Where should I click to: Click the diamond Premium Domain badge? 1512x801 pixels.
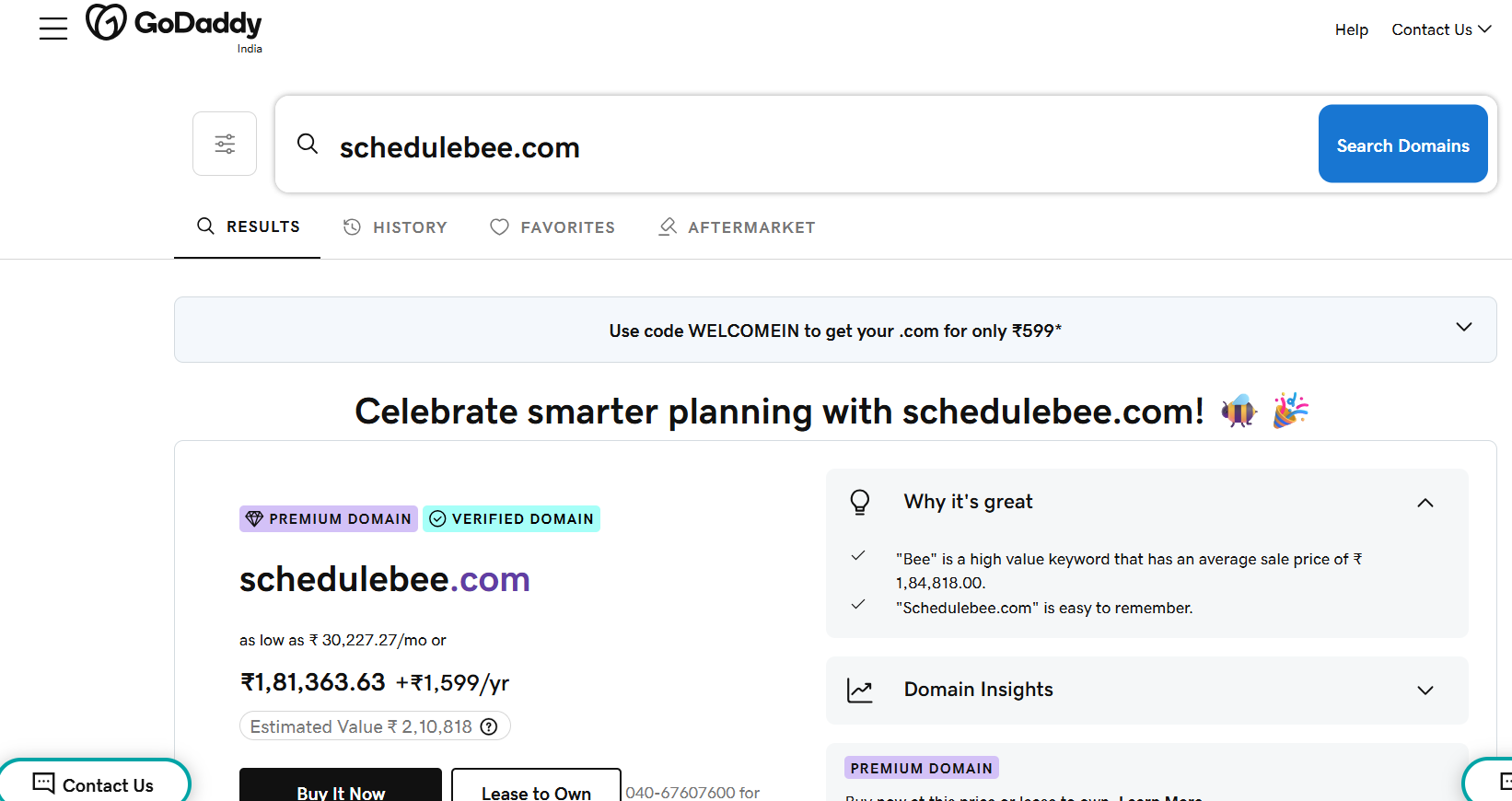pyautogui.click(x=329, y=519)
